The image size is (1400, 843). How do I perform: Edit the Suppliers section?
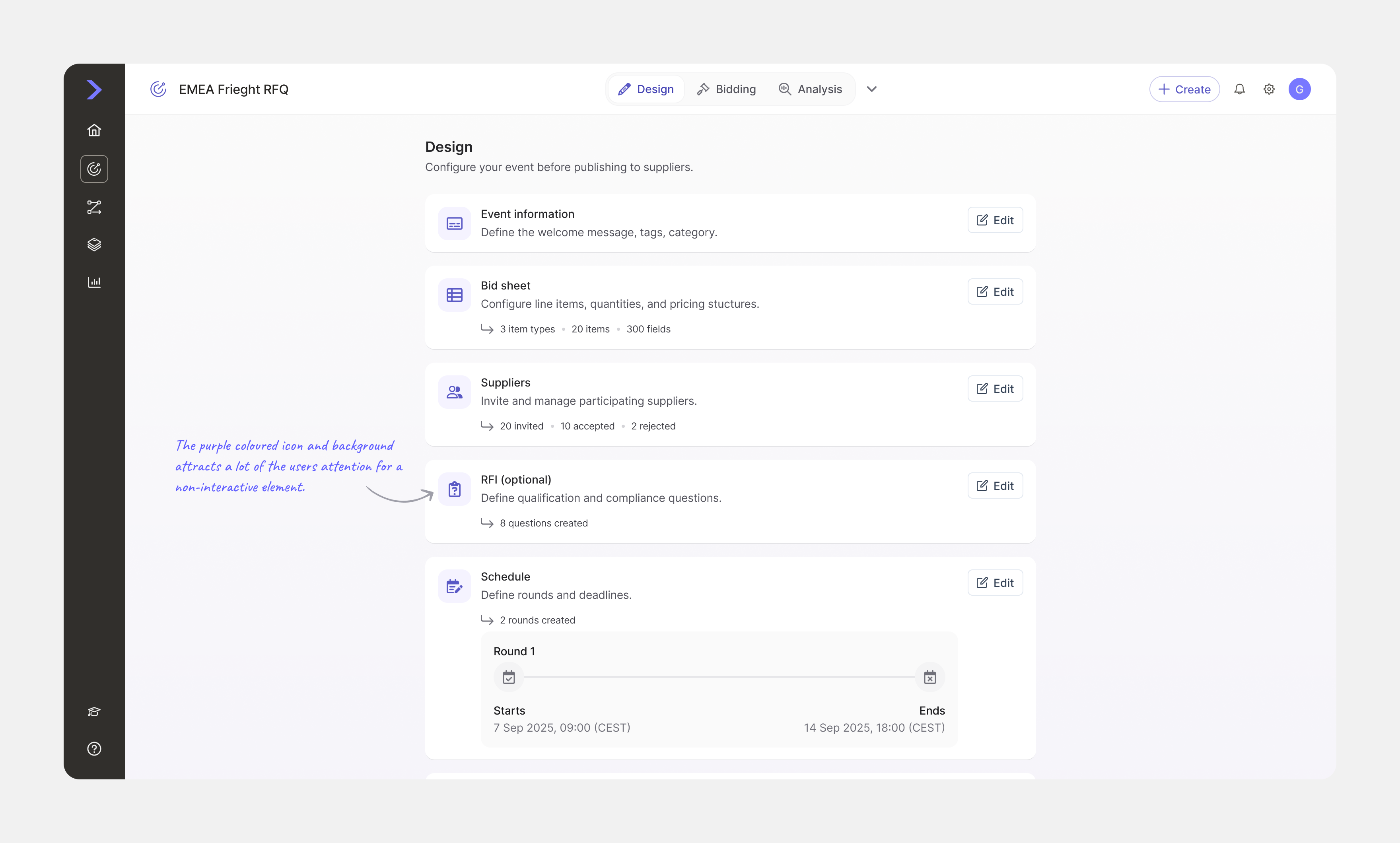pos(995,389)
